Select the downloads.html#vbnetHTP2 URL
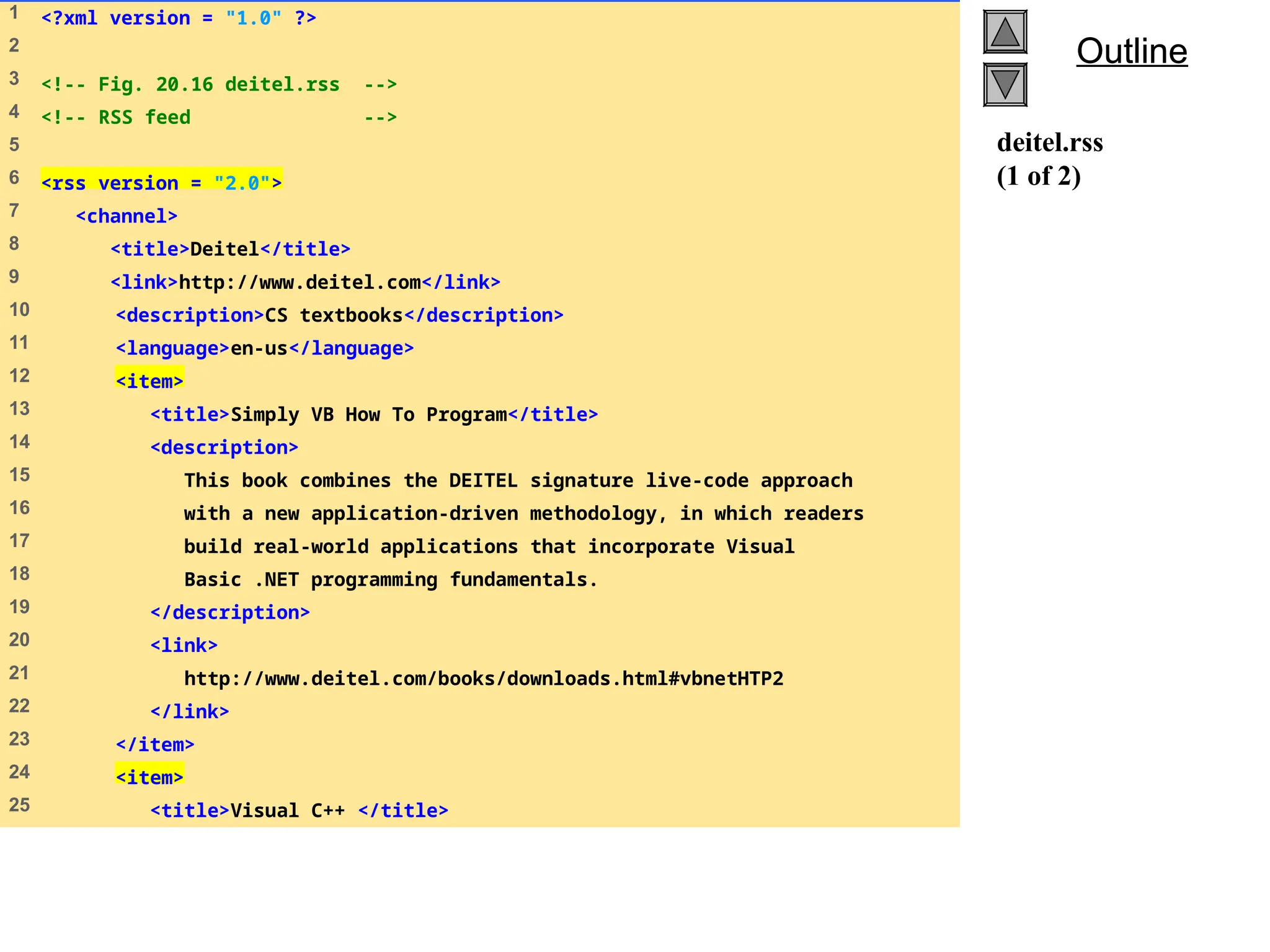The image size is (1270, 952). [x=484, y=679]
